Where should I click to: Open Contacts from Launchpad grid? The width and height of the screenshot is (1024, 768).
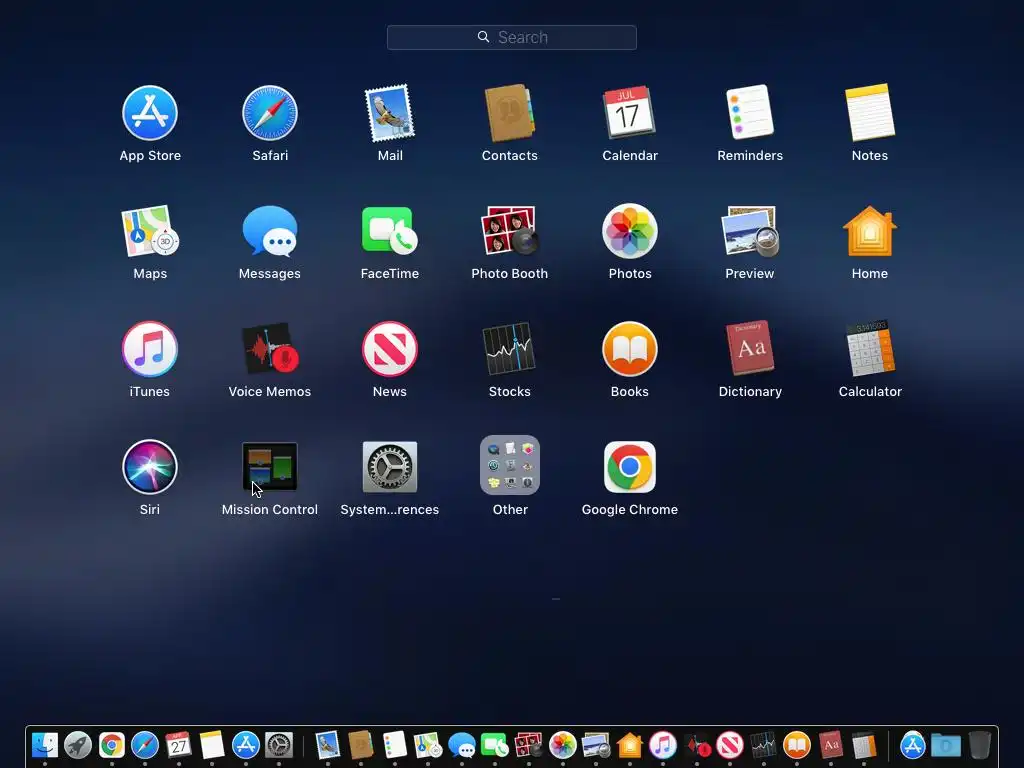(509, 113)
